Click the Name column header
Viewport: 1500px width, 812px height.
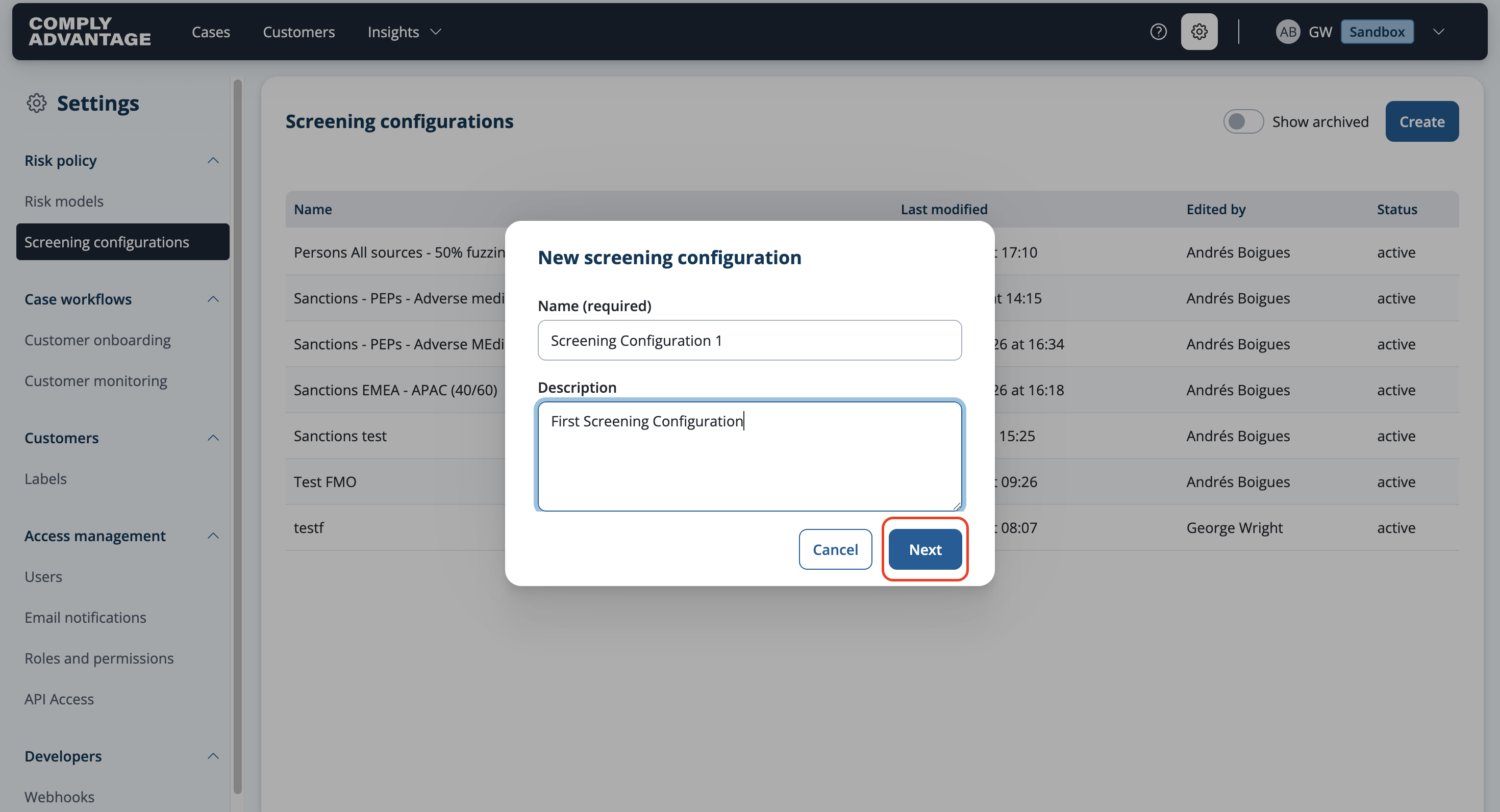[x=313, y=209]
